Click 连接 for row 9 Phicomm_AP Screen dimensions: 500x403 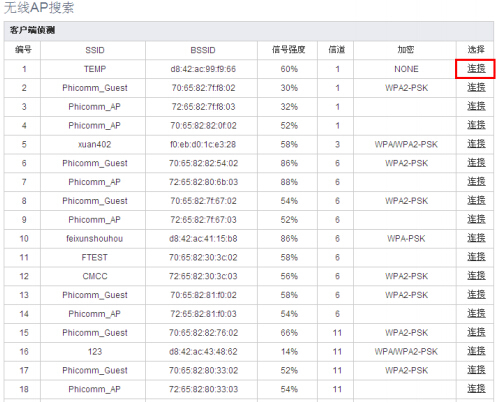(x=476, y=220)
